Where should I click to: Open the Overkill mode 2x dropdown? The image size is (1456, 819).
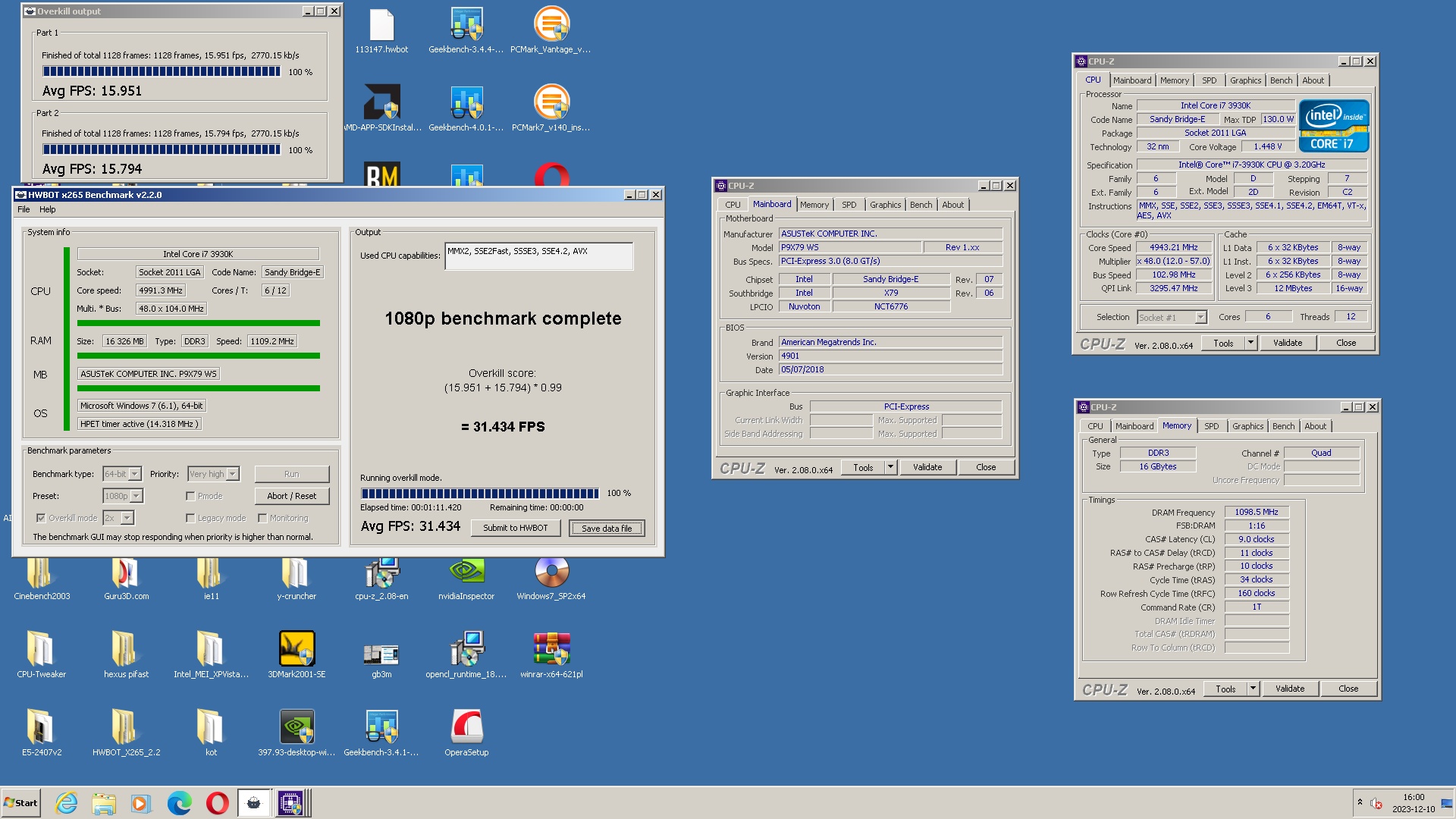tap(118, 518)
